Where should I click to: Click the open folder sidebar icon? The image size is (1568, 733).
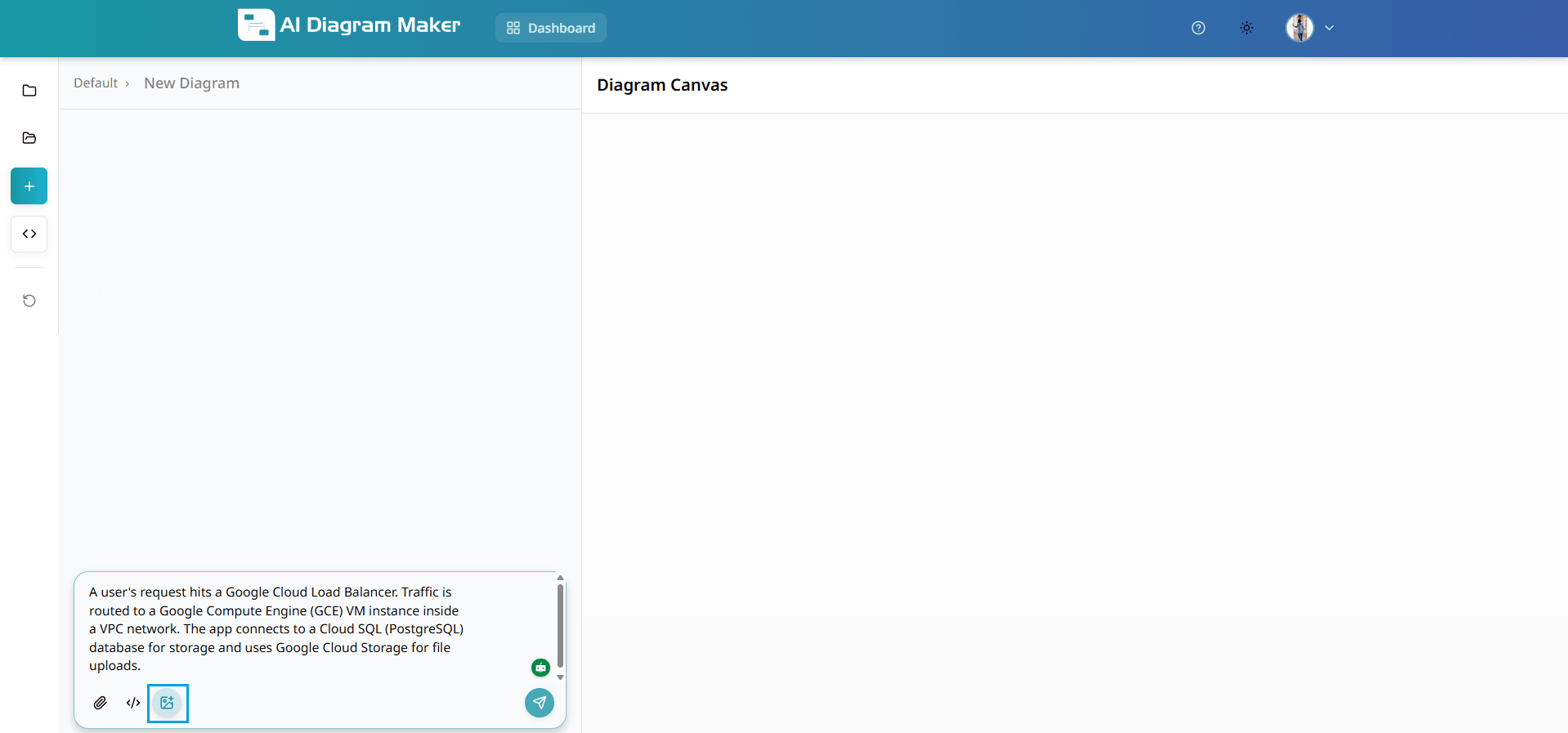[x=29, y=138]
